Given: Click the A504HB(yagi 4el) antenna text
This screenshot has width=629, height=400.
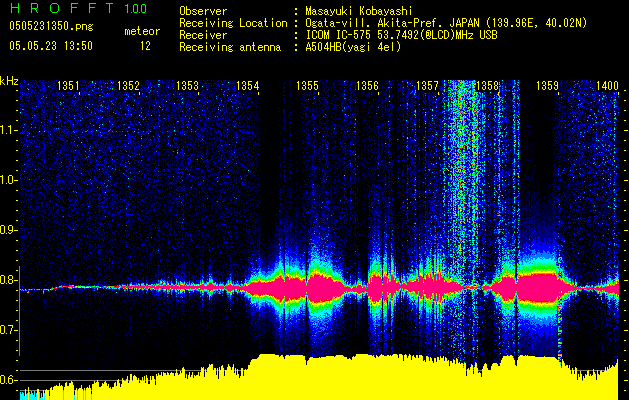Looking at the screenshot, I should pyautogui.click(x=353, y=47).
